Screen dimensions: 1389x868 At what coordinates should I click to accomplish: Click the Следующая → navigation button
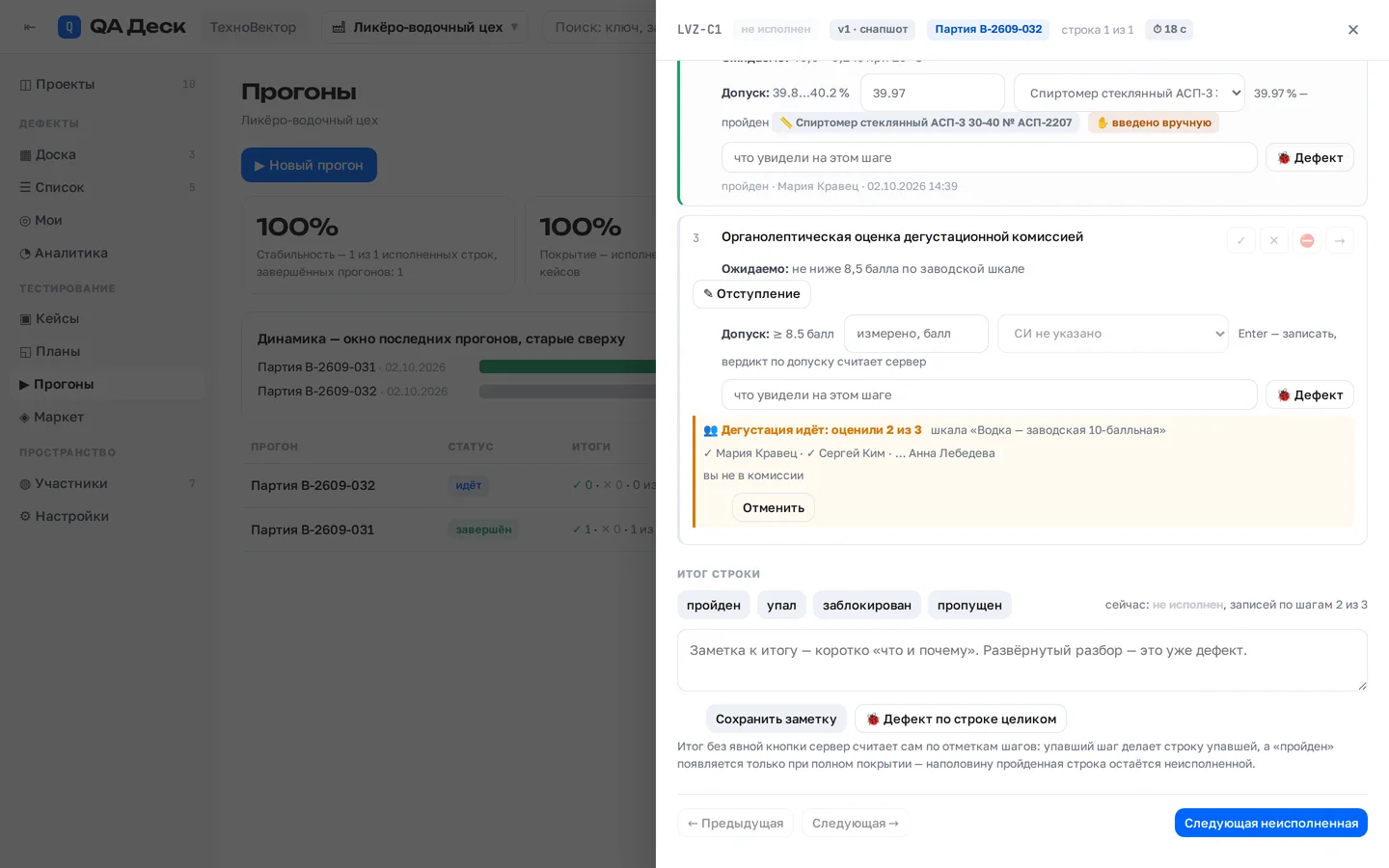pos(856,823)
